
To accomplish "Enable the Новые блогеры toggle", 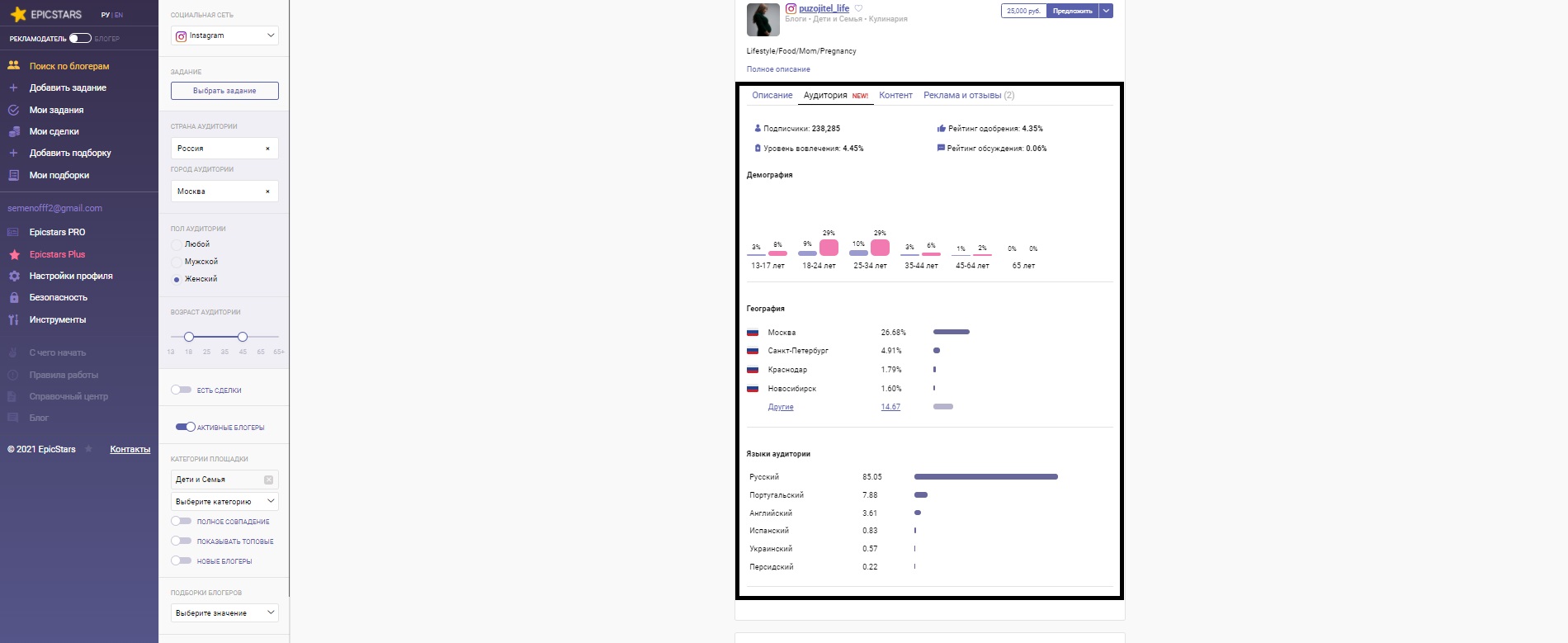I will pos(182,560).
